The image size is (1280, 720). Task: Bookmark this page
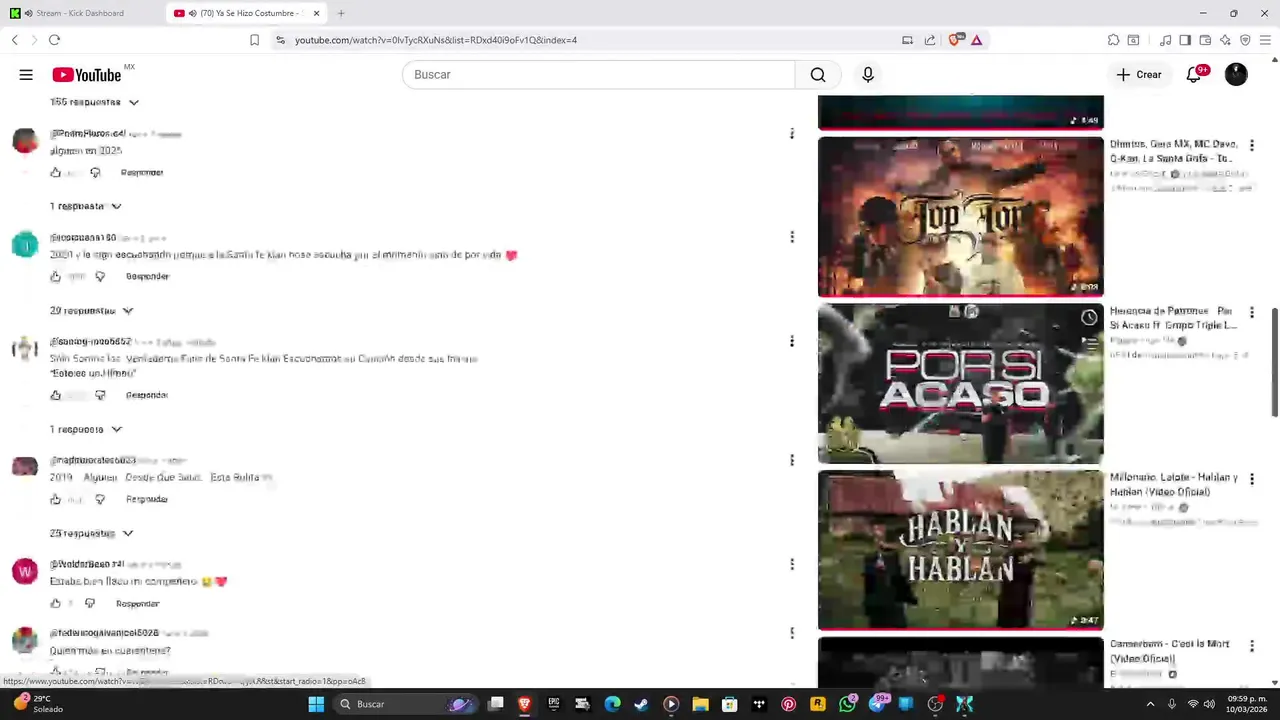tap(254, 40)
